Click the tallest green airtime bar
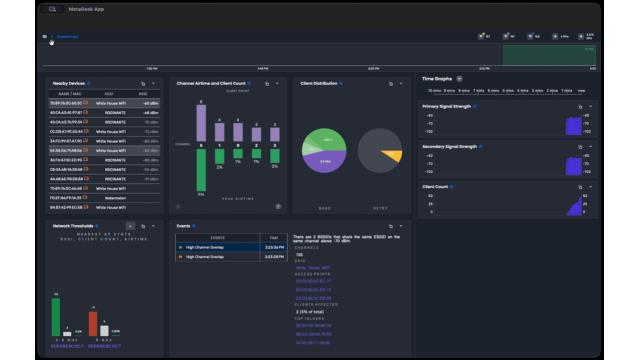Viewport: 640px width, 360px height. click(201, 170)
